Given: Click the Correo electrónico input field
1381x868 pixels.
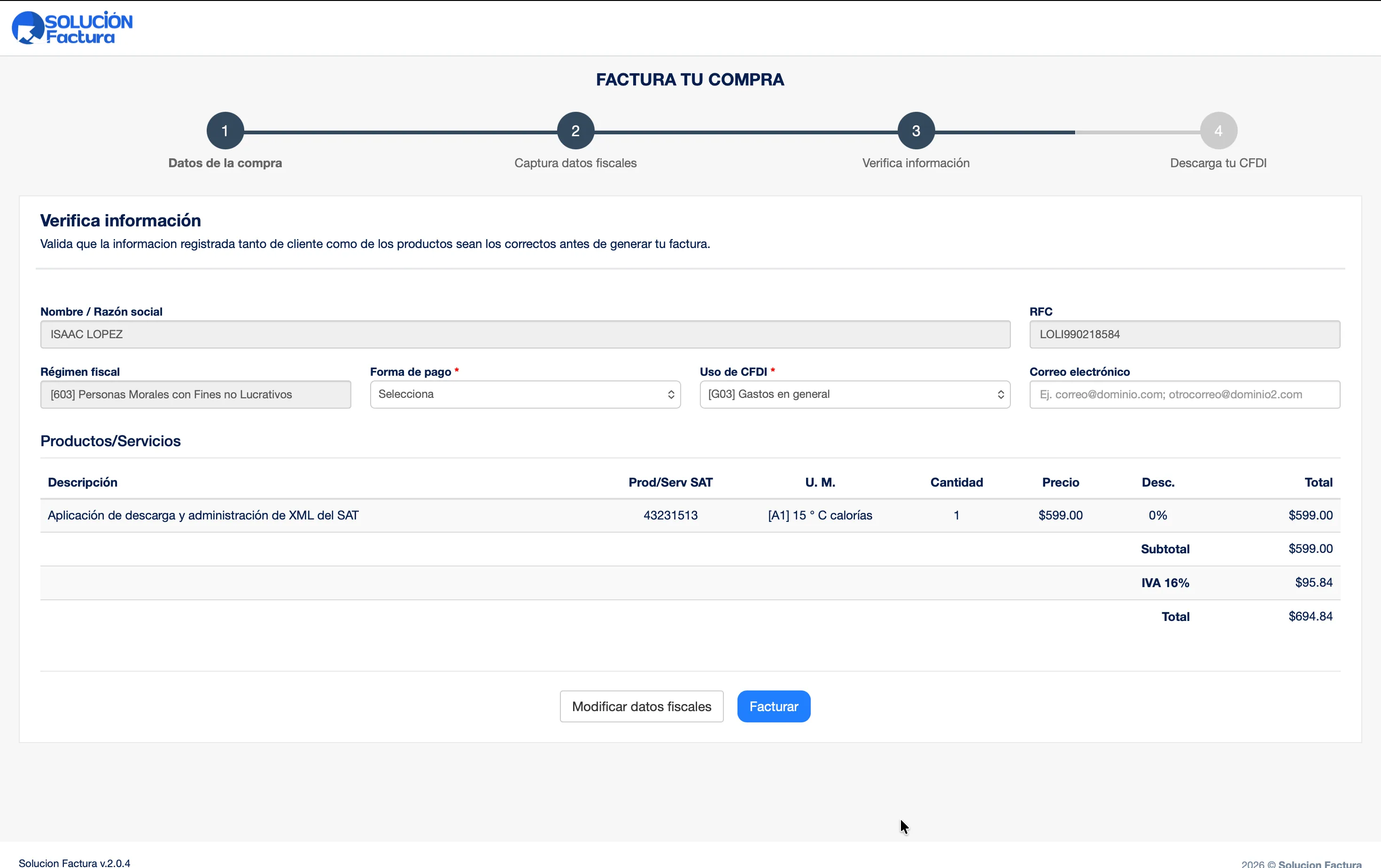Looking at the screenshot, I should click(1183, 395).
